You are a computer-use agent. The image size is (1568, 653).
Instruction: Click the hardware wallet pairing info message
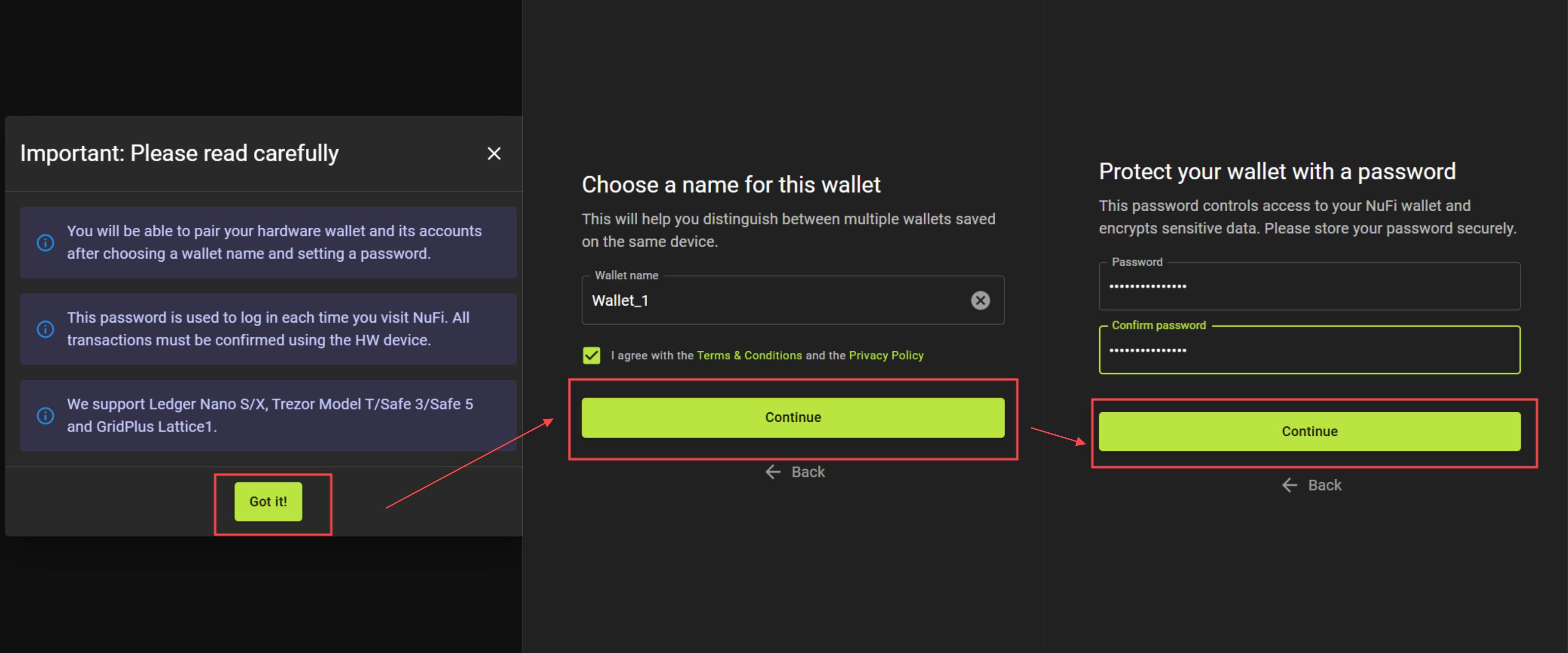[274, 242]
